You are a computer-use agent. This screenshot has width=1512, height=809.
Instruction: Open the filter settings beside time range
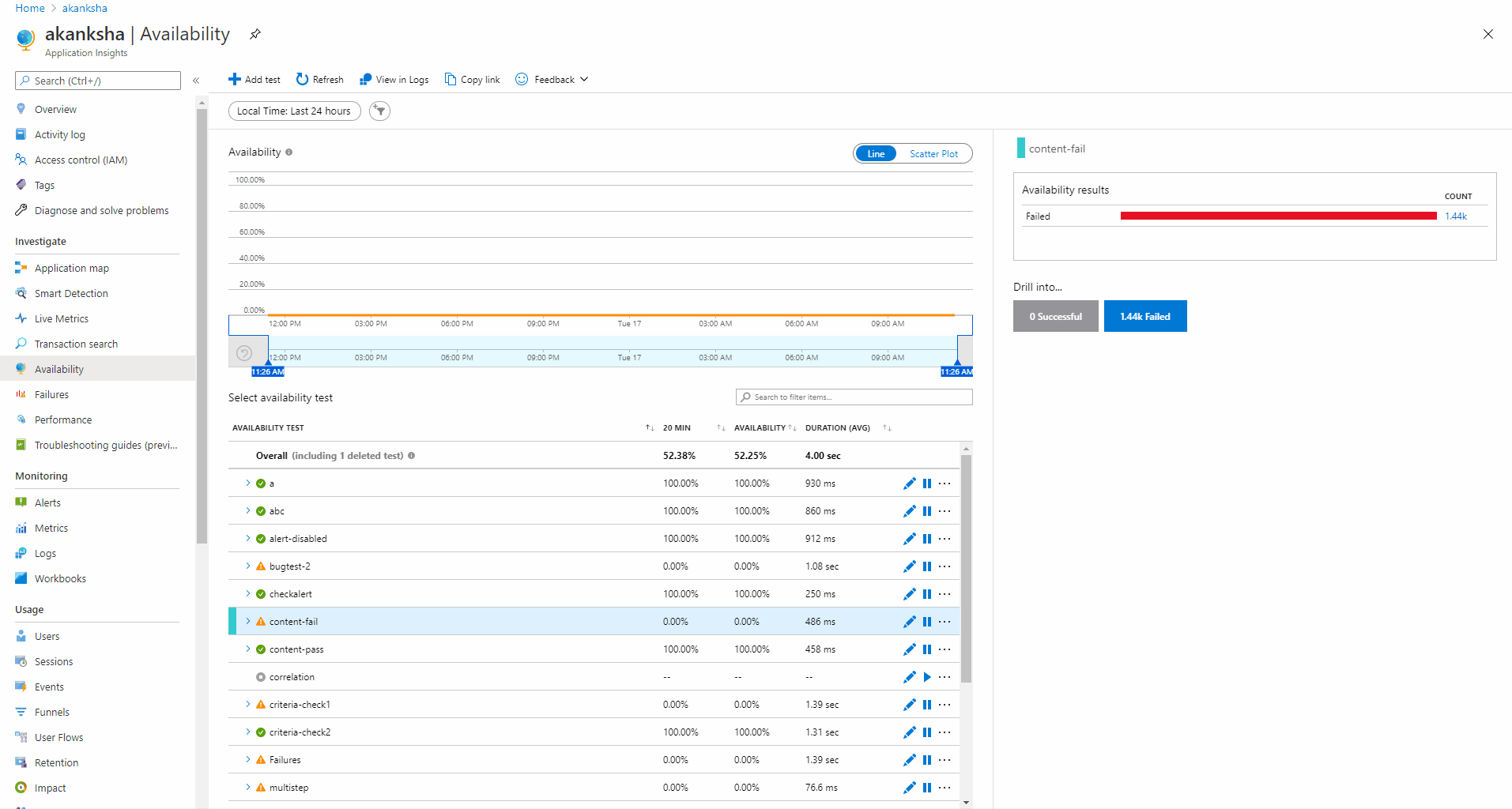coord(379,111)
